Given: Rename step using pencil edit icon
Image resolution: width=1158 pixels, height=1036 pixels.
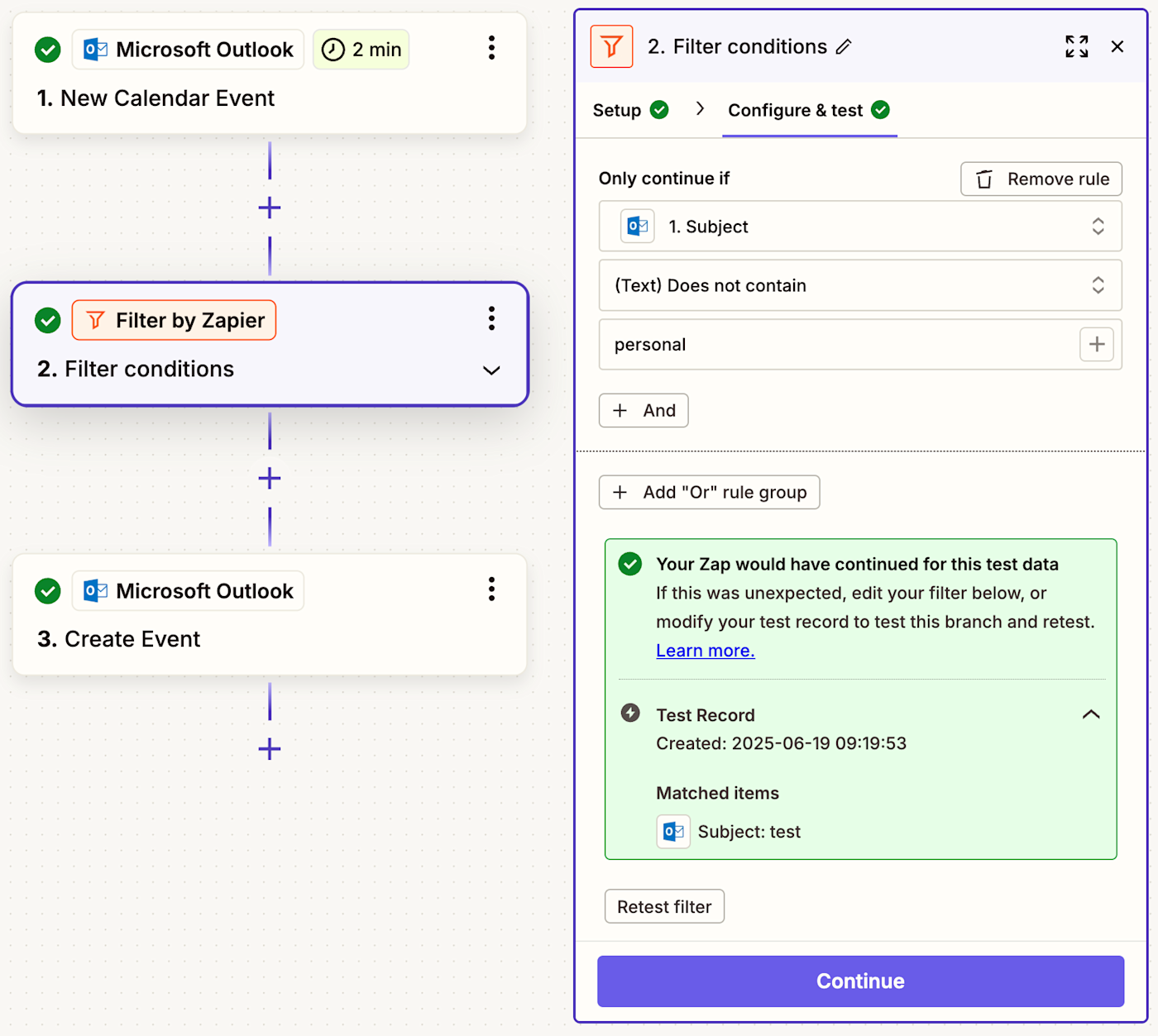Looking at the screenshot, I should click(x=844, y=47).
